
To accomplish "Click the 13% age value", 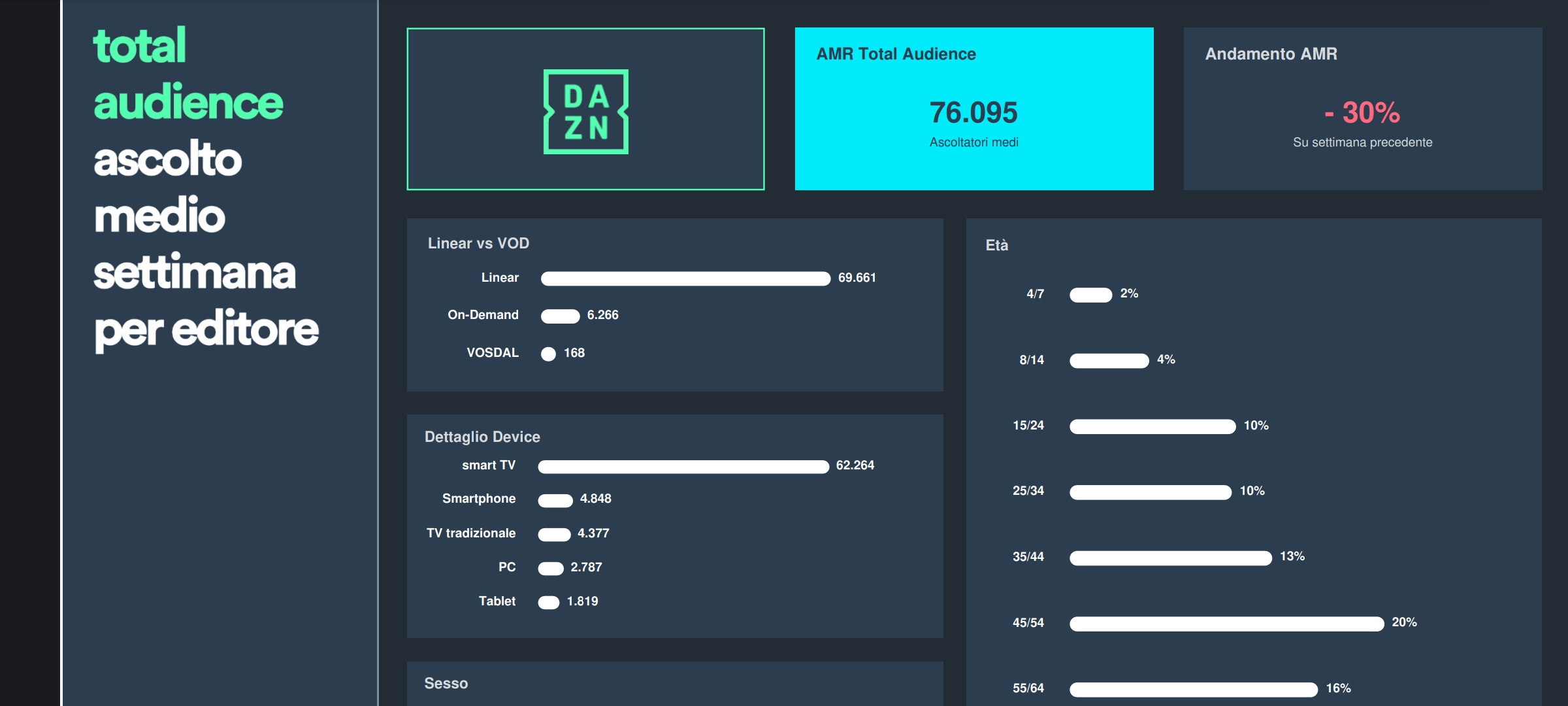I will tap(1292, 556).
